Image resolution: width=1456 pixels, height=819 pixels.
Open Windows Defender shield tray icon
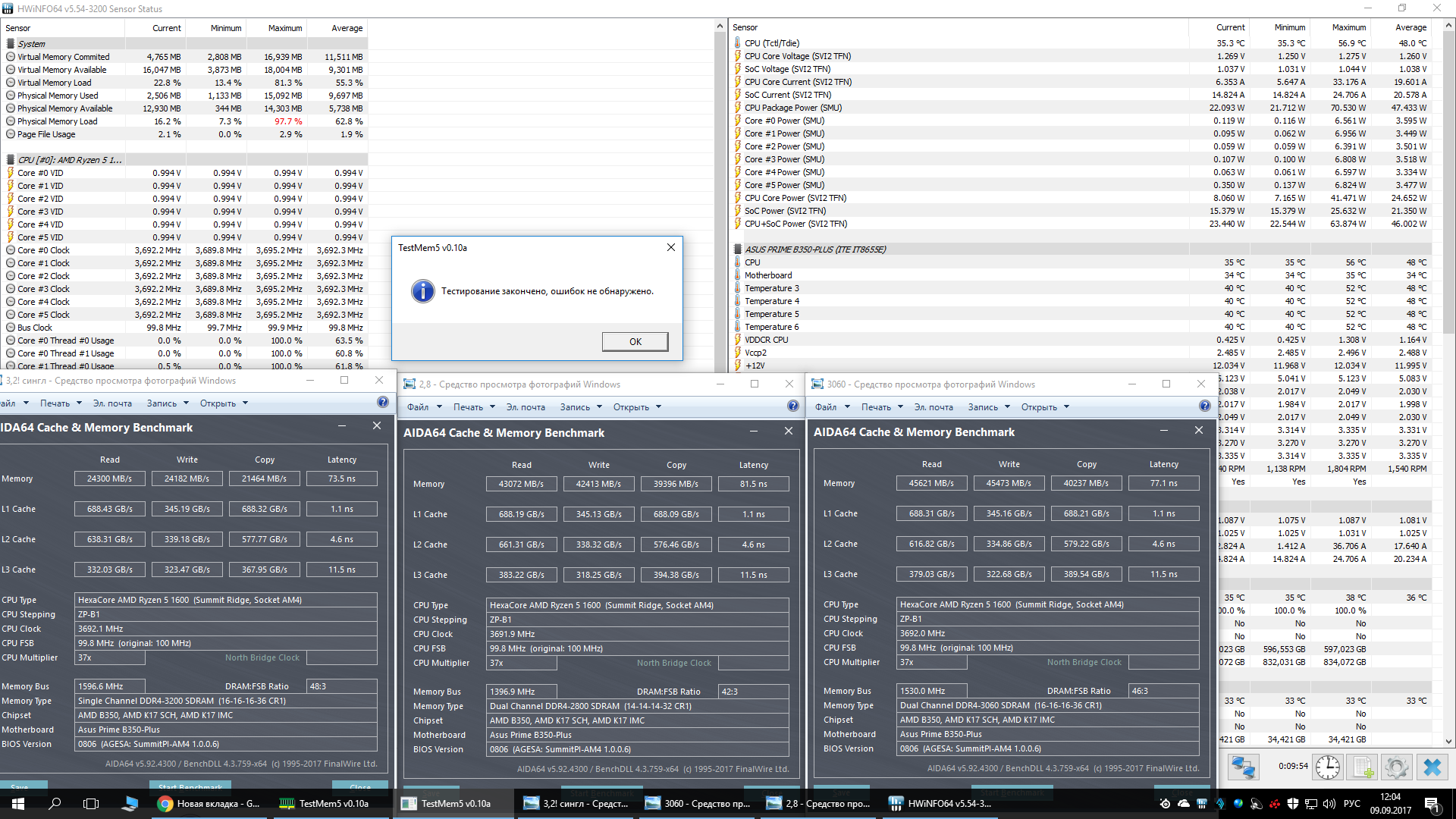pos(1293,804)
